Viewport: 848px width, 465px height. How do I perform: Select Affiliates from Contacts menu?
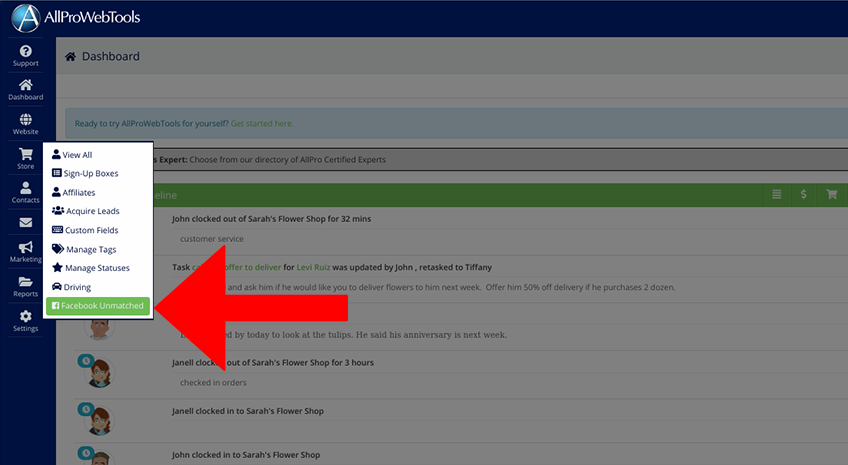pos(74,192)
